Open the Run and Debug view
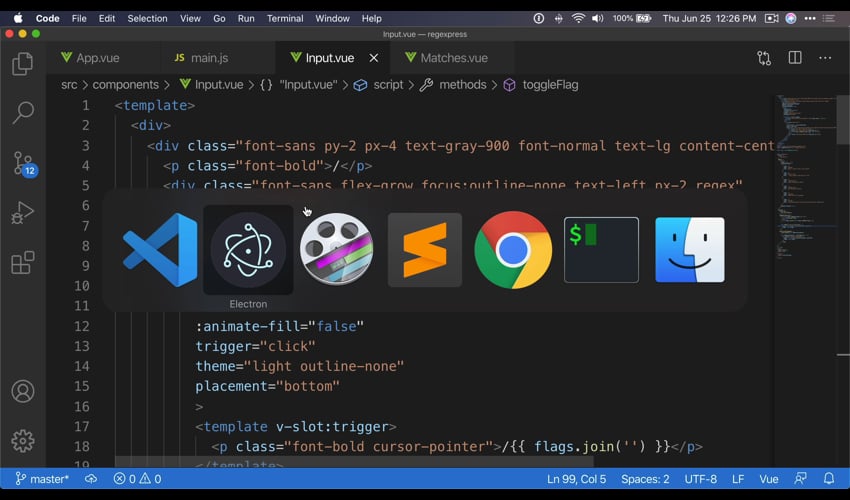Image resolution: width=850 pixels, height=500 pixels. pos(23,213)
